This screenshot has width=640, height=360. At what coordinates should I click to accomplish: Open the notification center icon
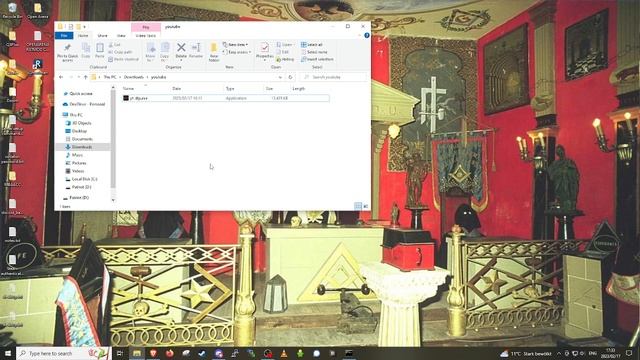(629, 353)
